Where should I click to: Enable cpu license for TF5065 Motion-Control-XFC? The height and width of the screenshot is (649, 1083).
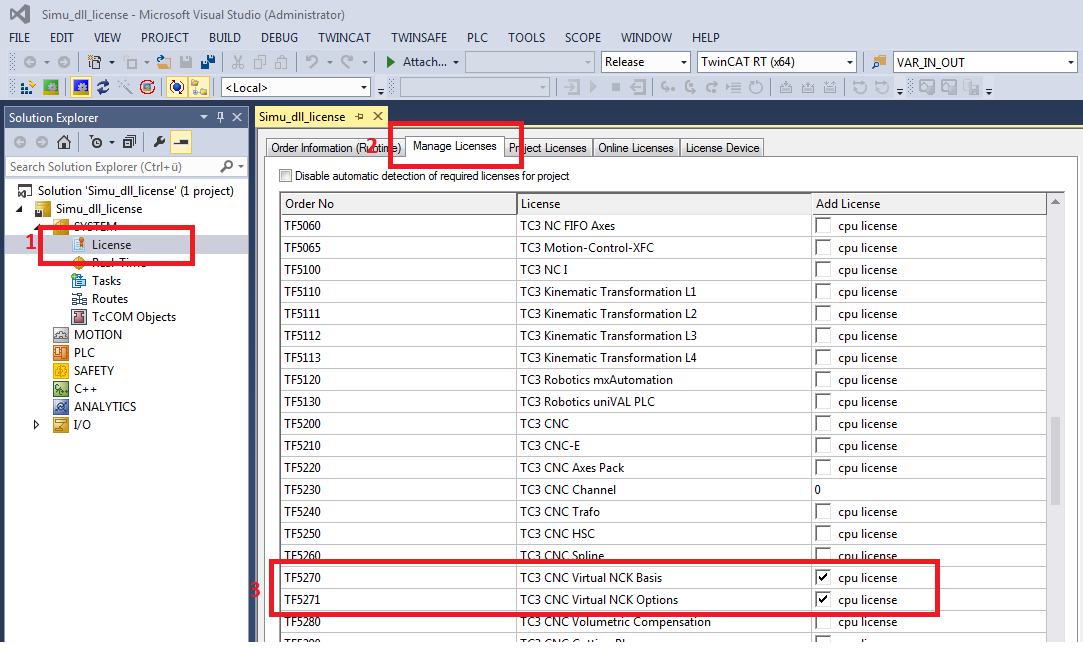click(x=823, y=247)
